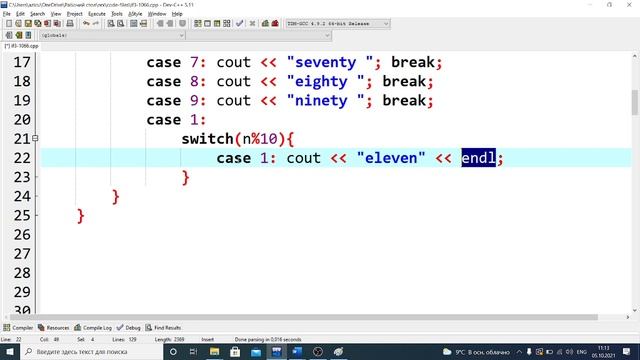The width and height of the screenshot is (640, 360).
Task: Click the Compile & Run icon
Action: coord(217,24)
